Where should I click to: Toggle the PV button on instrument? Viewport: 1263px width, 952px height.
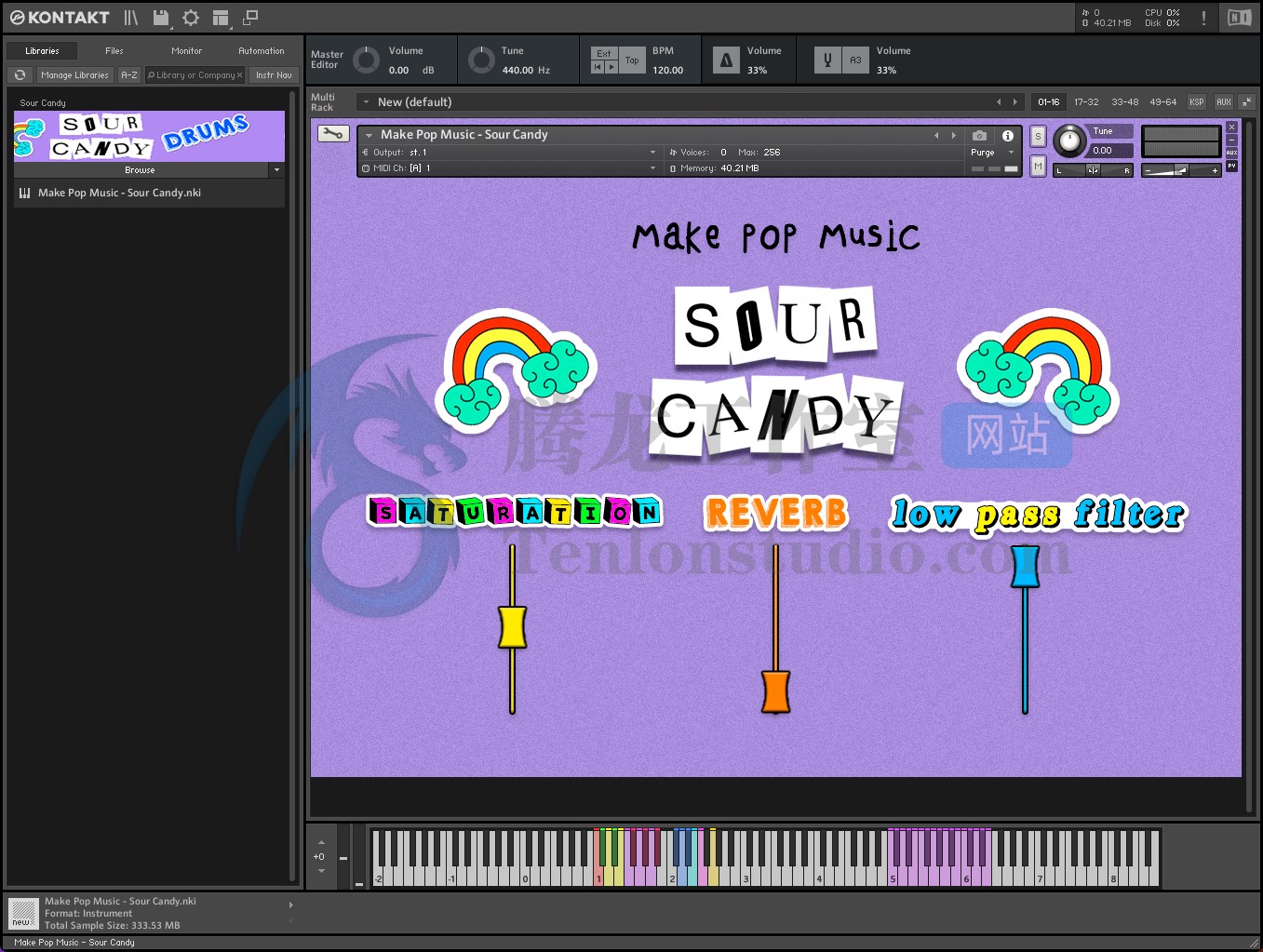pyautogui.click(x=1231, y=167)
